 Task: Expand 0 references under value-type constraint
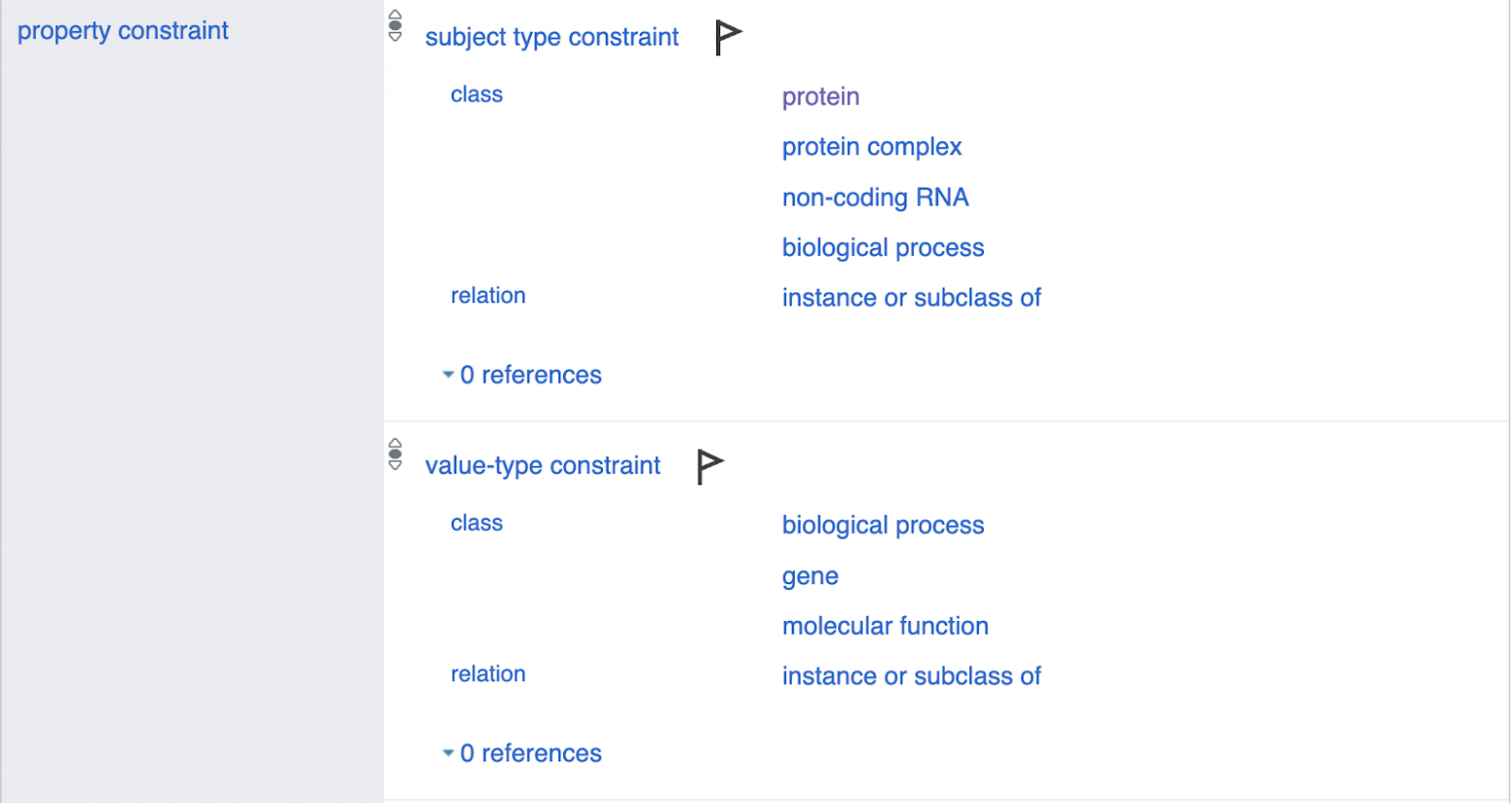point(522,754)
